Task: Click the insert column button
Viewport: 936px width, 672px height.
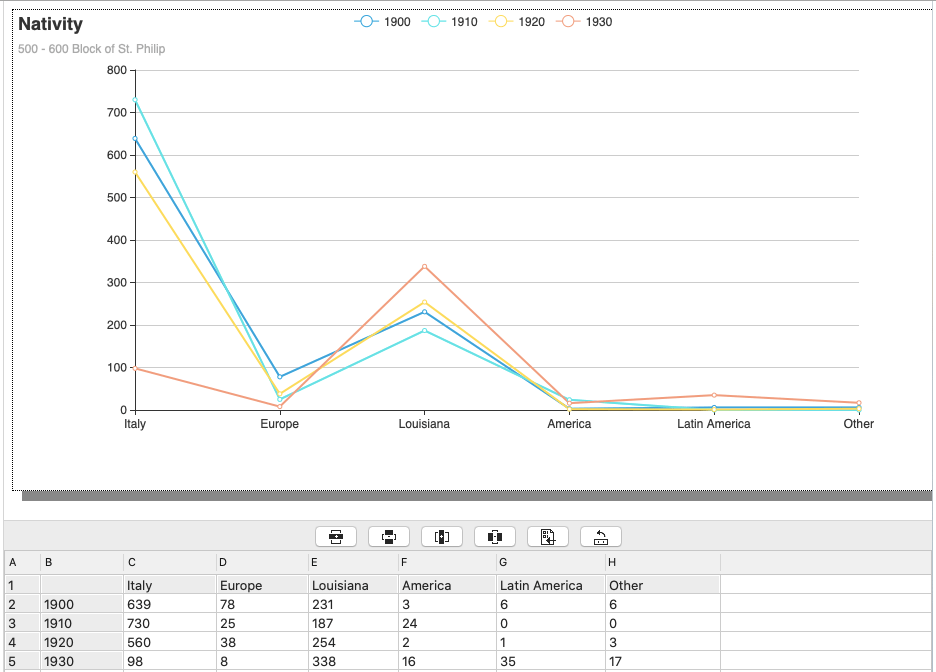Action: pos(442,537)
